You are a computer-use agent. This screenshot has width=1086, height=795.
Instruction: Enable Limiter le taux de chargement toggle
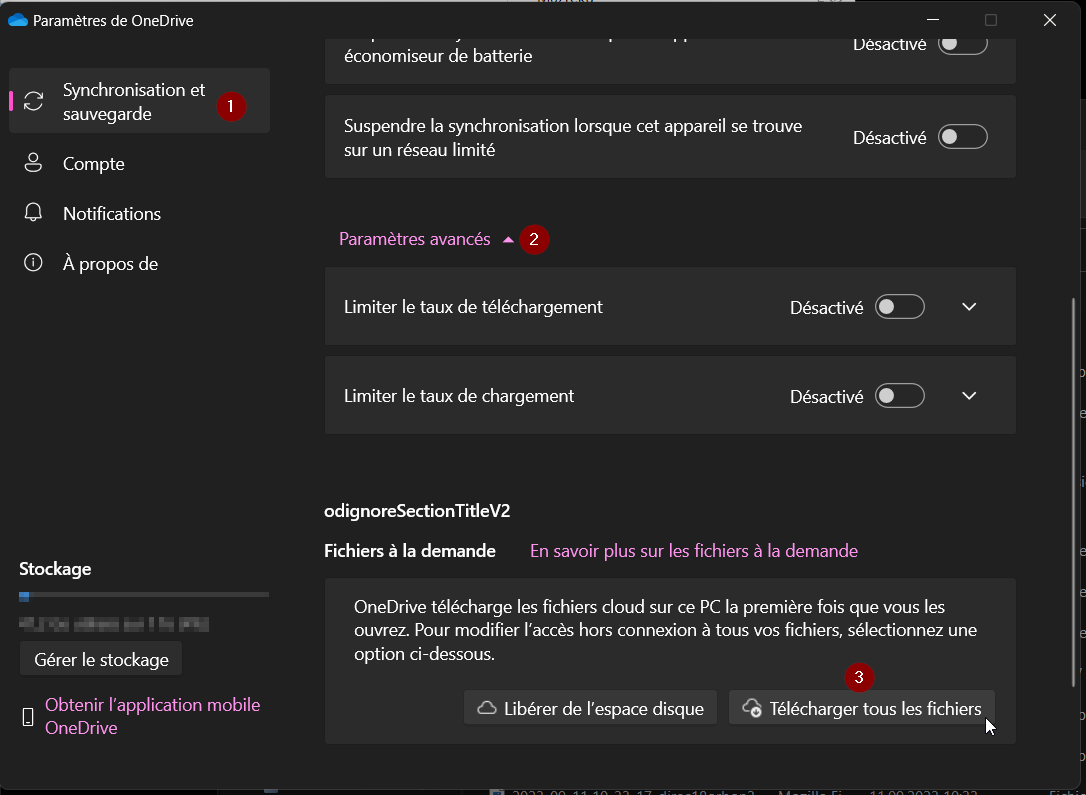[899, 397]
